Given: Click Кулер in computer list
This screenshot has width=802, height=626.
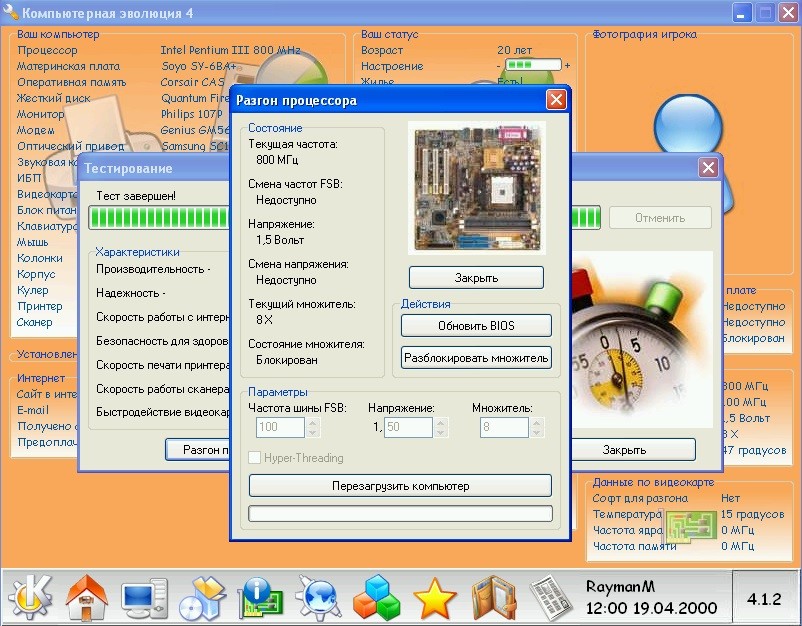Looking at the screenshot, I should pyautogui.click(x=33, y=290).
